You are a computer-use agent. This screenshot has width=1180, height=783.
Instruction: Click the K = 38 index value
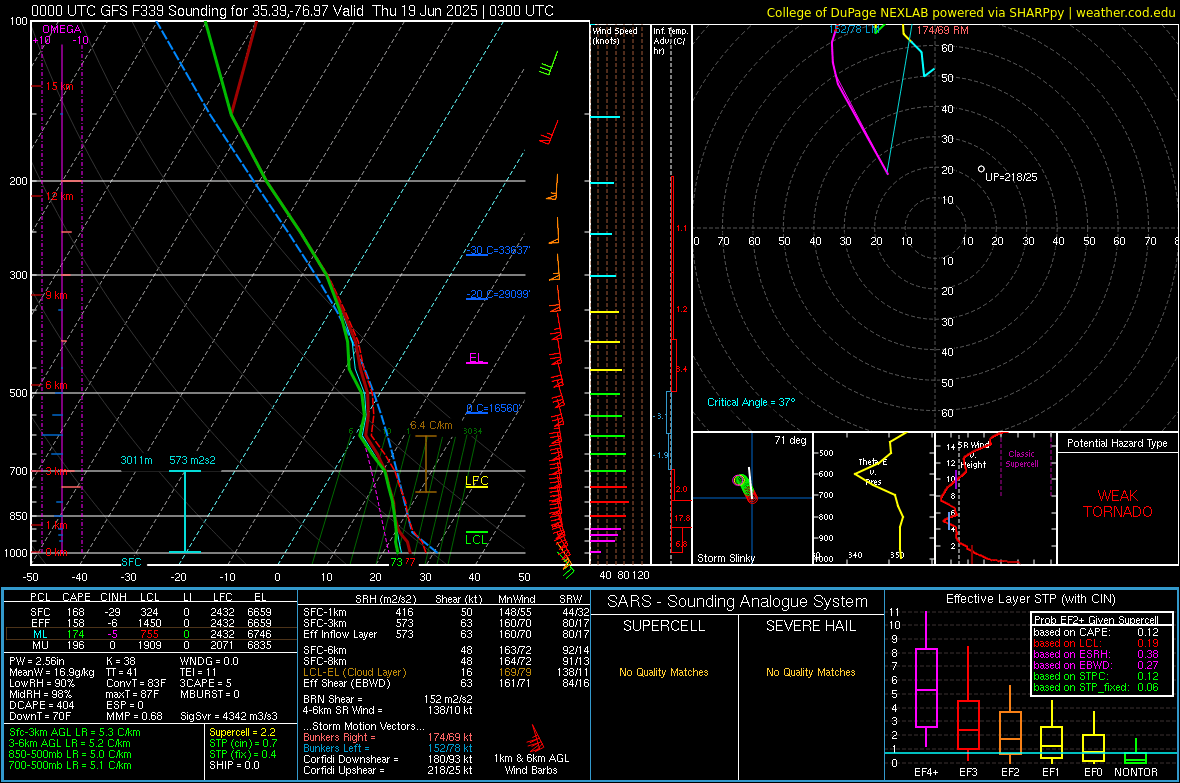point(121,661)
